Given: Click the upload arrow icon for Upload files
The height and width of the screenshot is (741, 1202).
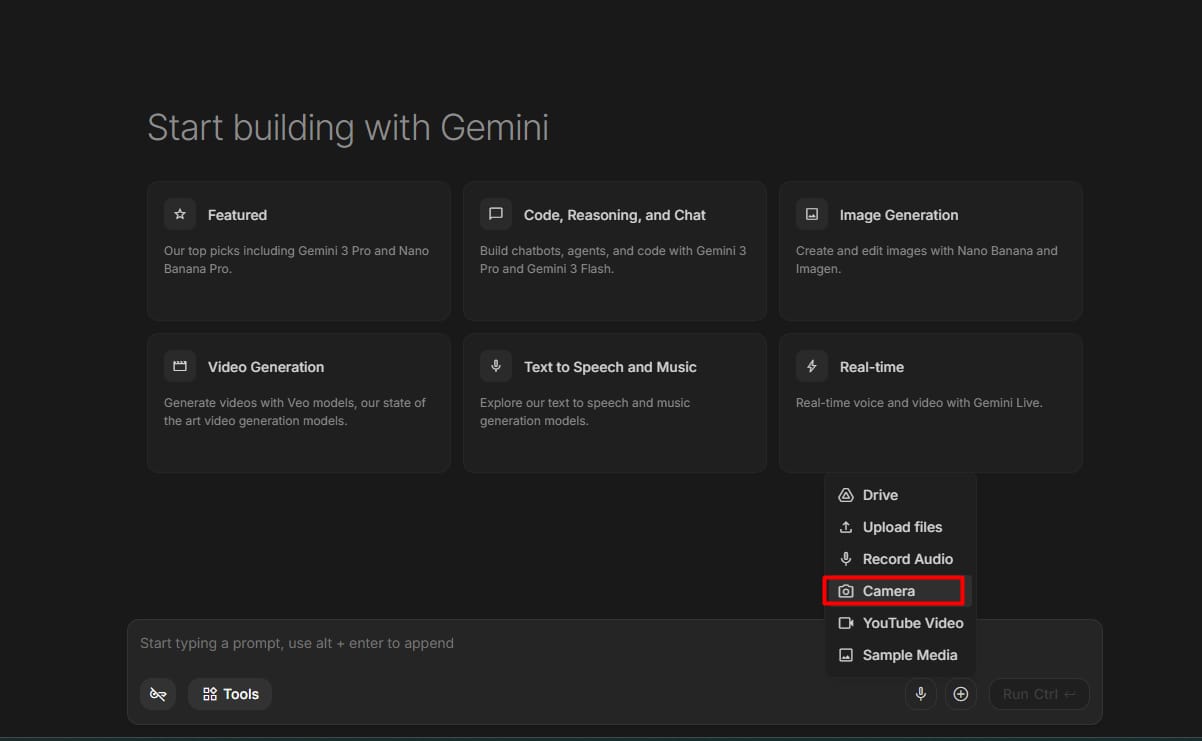Looking at the screenshot, I should pyautogui.click(x=845, y=526).
